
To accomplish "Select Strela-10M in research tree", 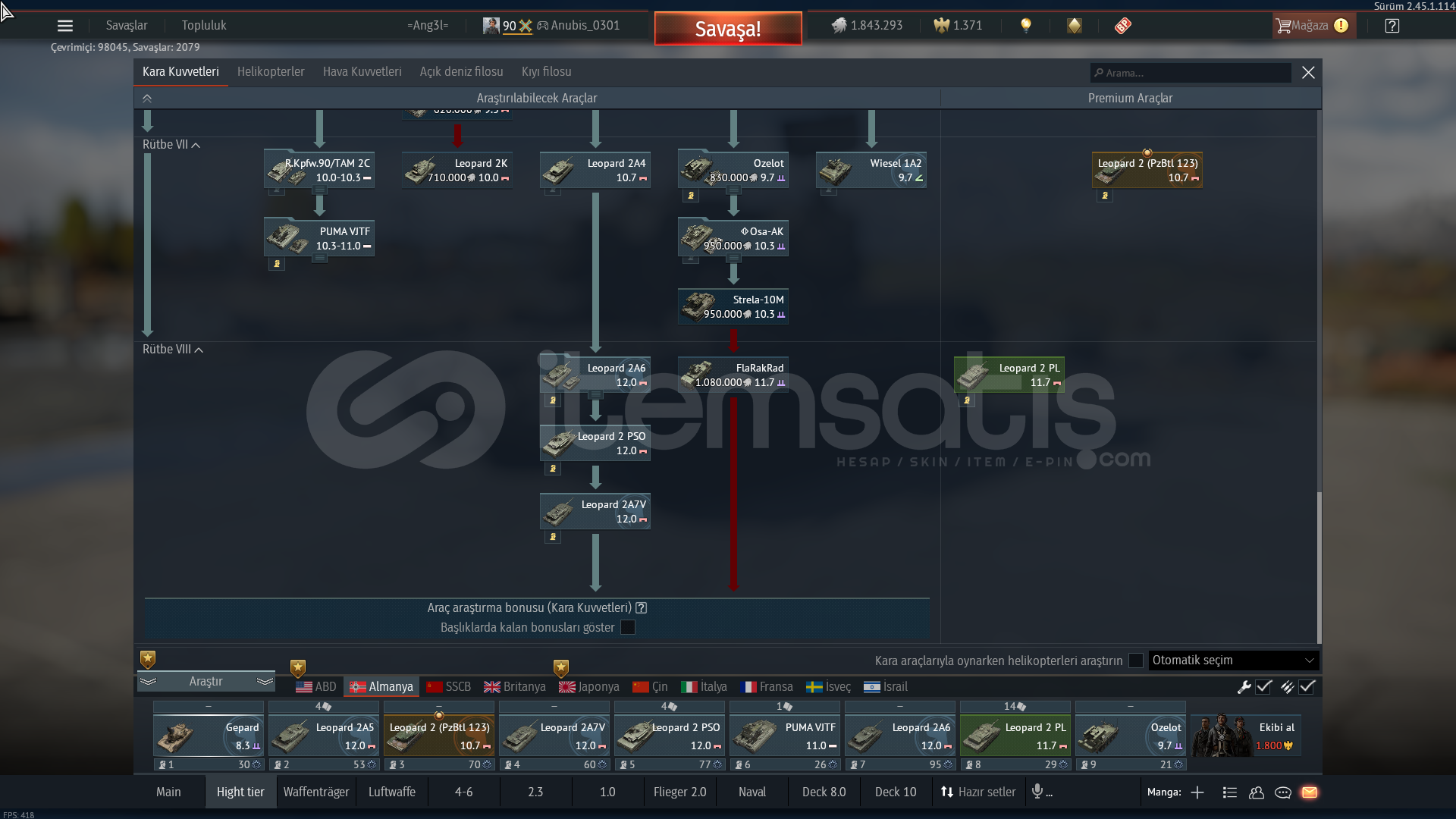I will (733, 306).
